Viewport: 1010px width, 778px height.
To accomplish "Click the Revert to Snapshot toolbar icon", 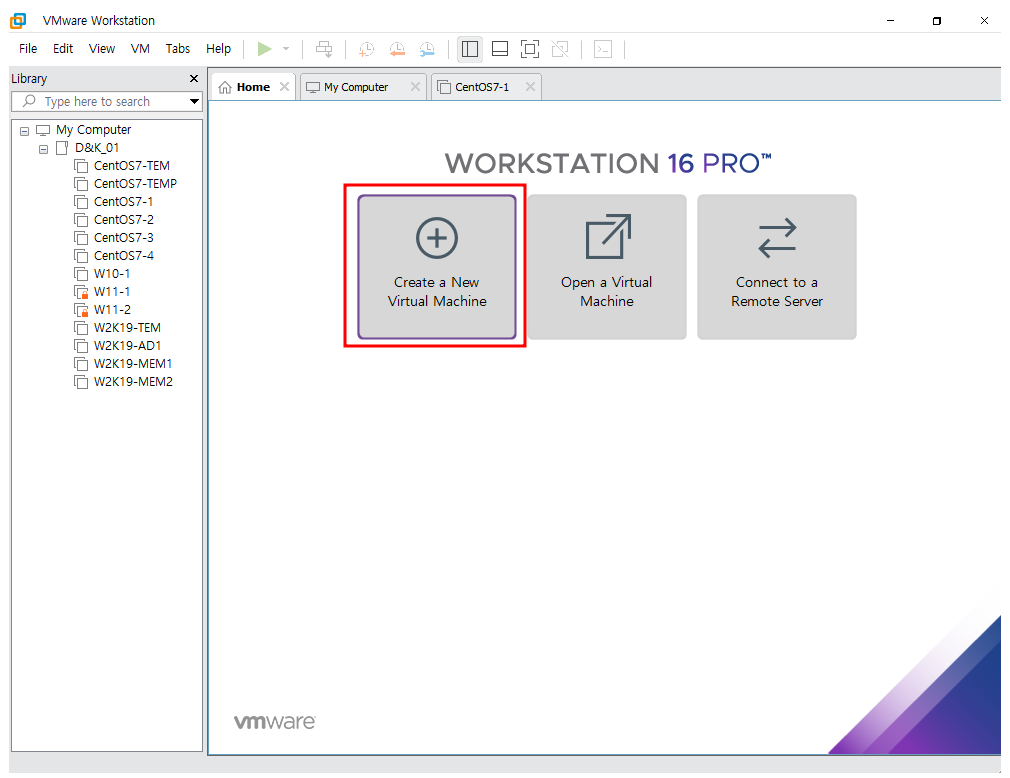I will point(397,49).
